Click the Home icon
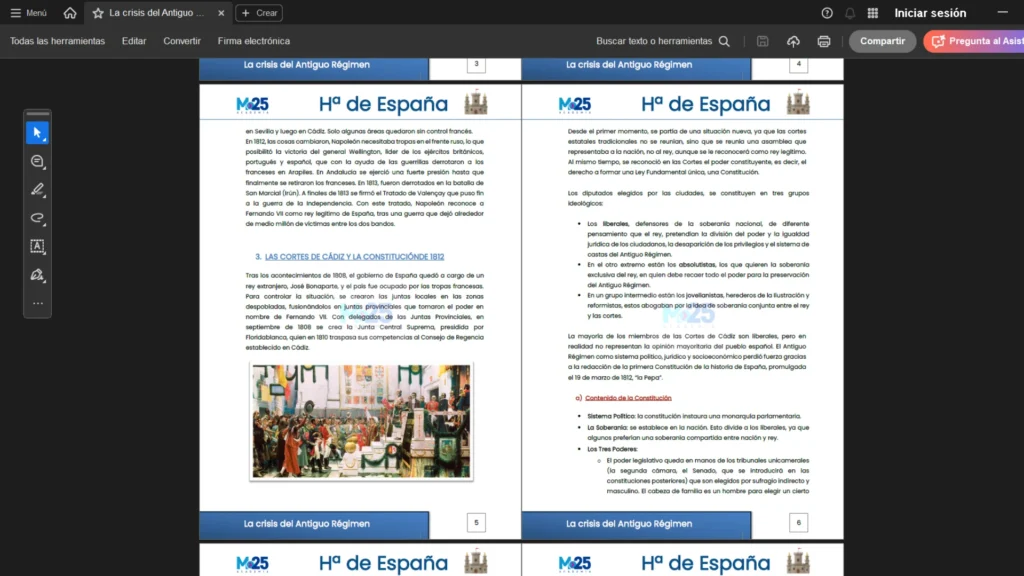Image resolution: width=1024 pixels, height=576 pixels. pos(69,13)
